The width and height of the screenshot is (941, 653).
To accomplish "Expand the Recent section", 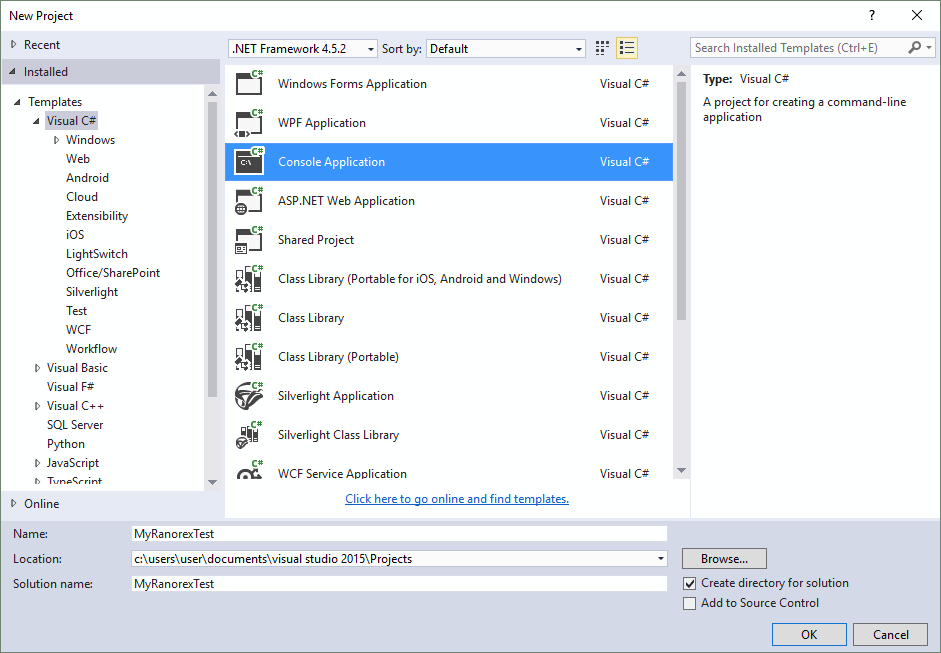I will point(14,44).
